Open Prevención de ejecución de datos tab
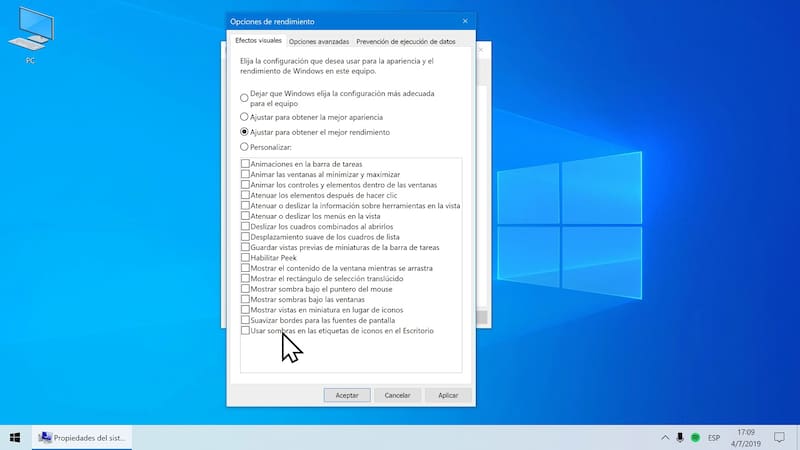800x450 pixels. (406, 41)
